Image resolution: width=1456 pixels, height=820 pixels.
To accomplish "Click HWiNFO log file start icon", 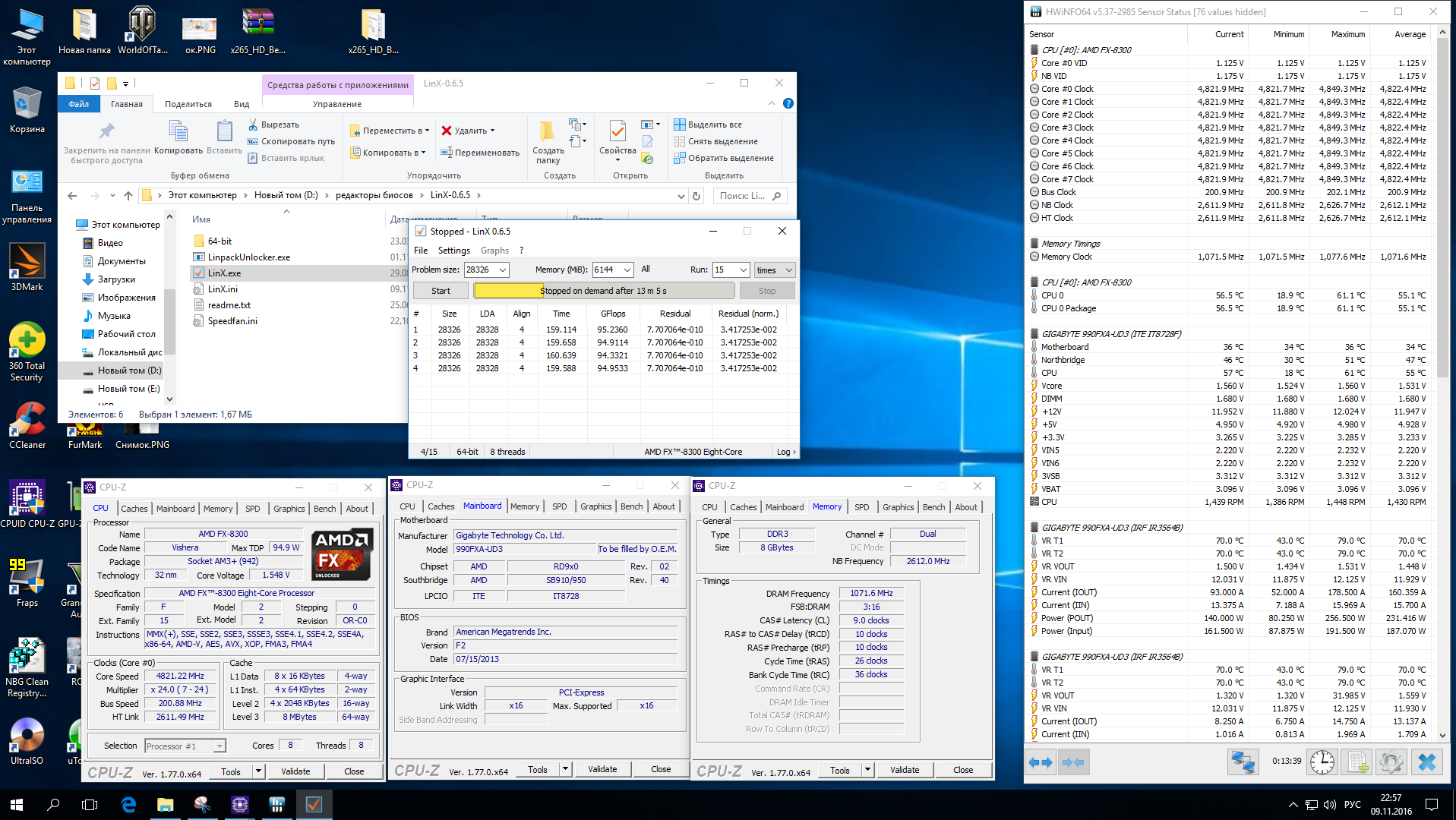I will tap(1357, 762).
